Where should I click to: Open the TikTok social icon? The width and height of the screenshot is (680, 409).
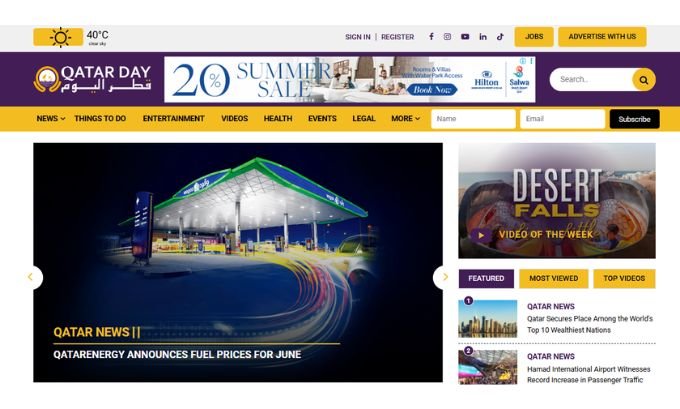[500, 36]
